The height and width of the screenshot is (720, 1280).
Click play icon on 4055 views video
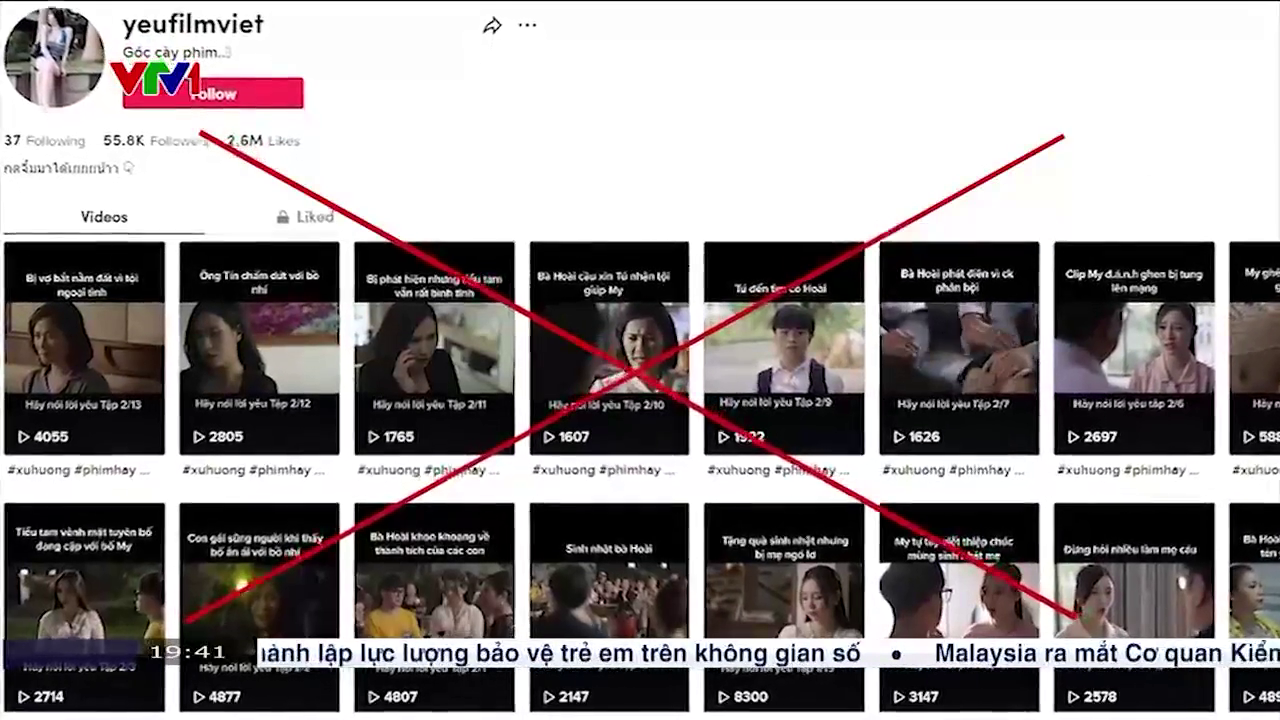(x=24, y=437)
